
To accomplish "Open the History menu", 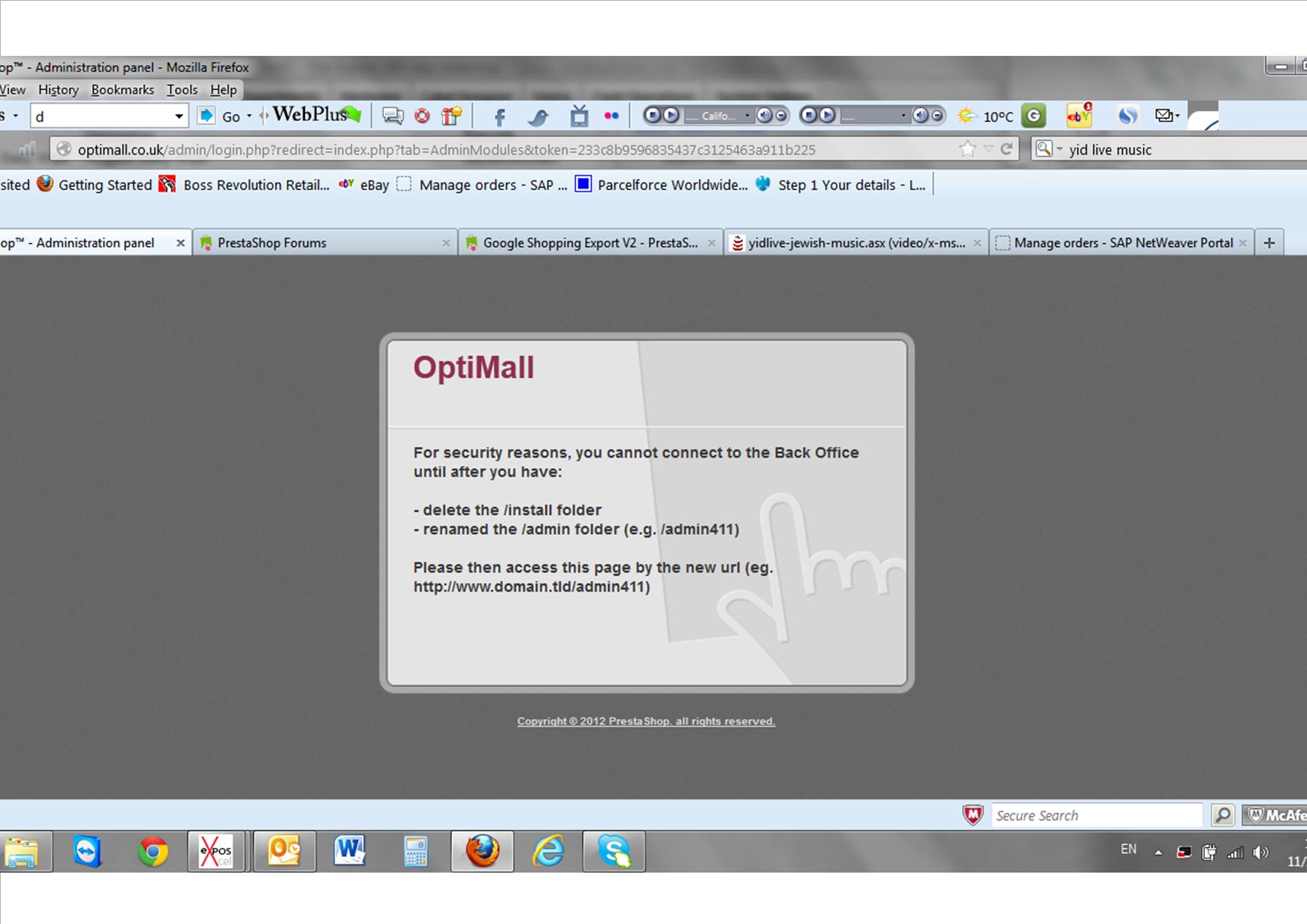I will pos(58,89).
